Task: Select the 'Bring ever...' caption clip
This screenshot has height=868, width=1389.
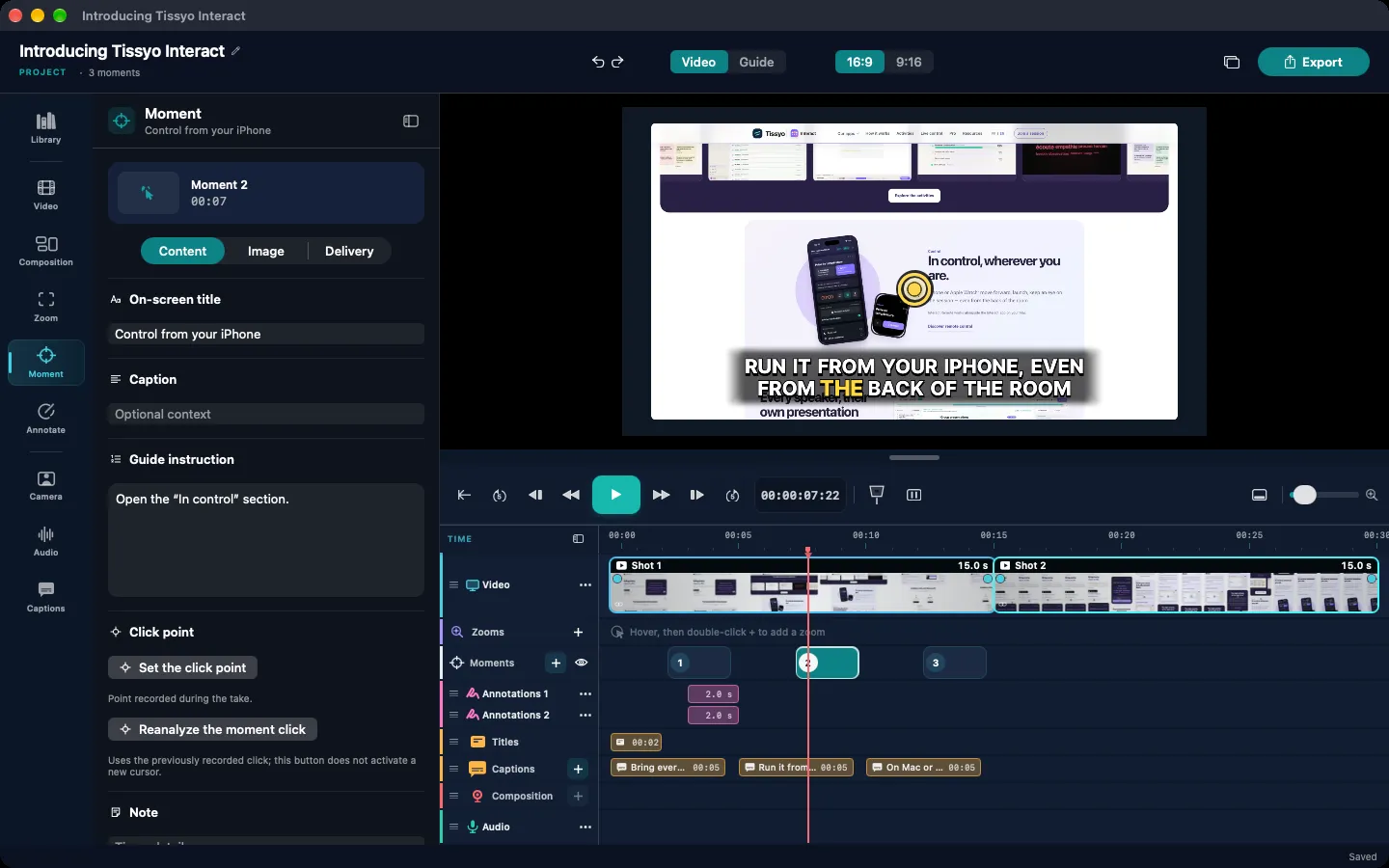Action: tap(667, 768)
